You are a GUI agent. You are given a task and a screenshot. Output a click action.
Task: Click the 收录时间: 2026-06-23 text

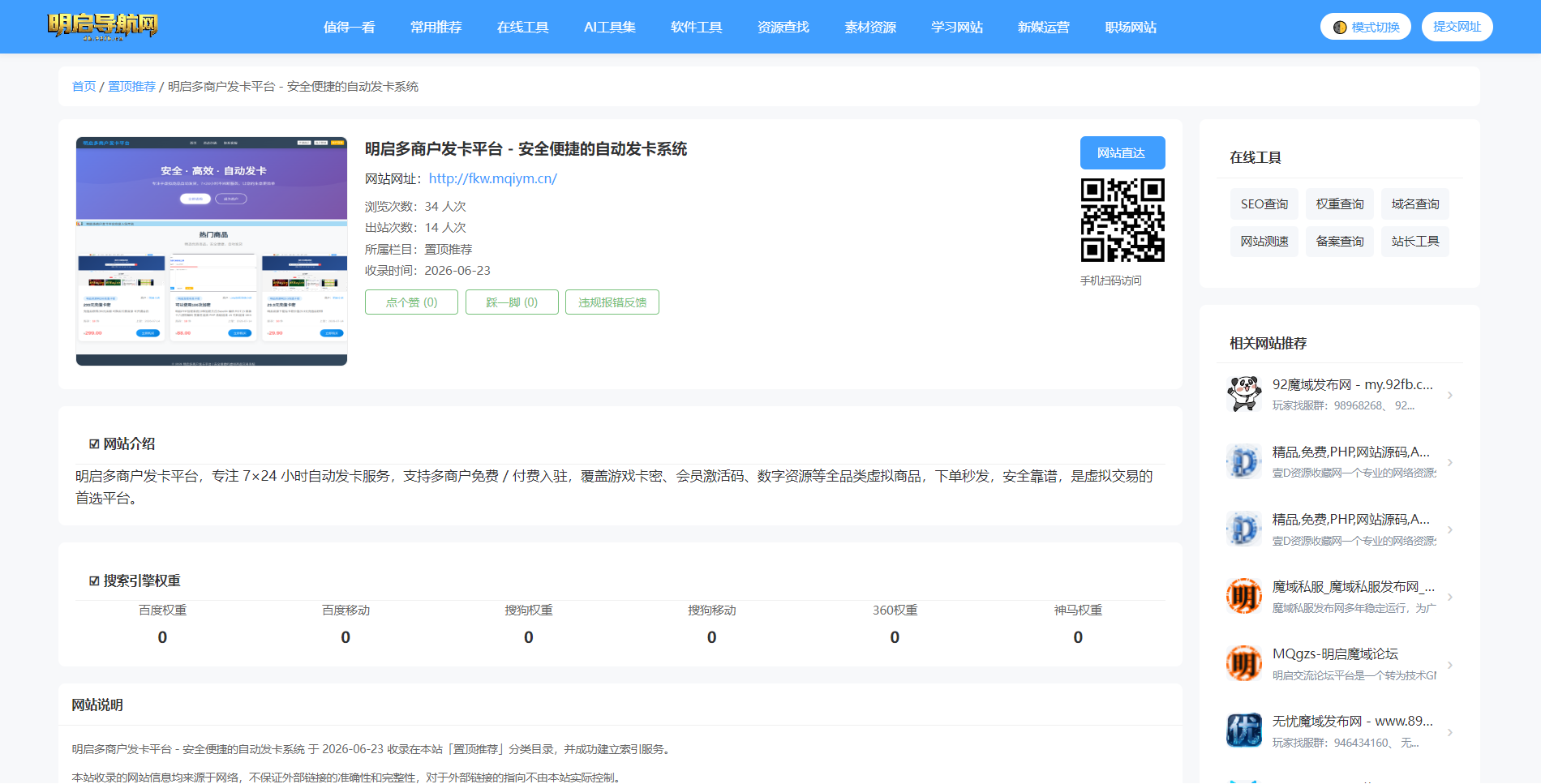[x=427, y=270]
